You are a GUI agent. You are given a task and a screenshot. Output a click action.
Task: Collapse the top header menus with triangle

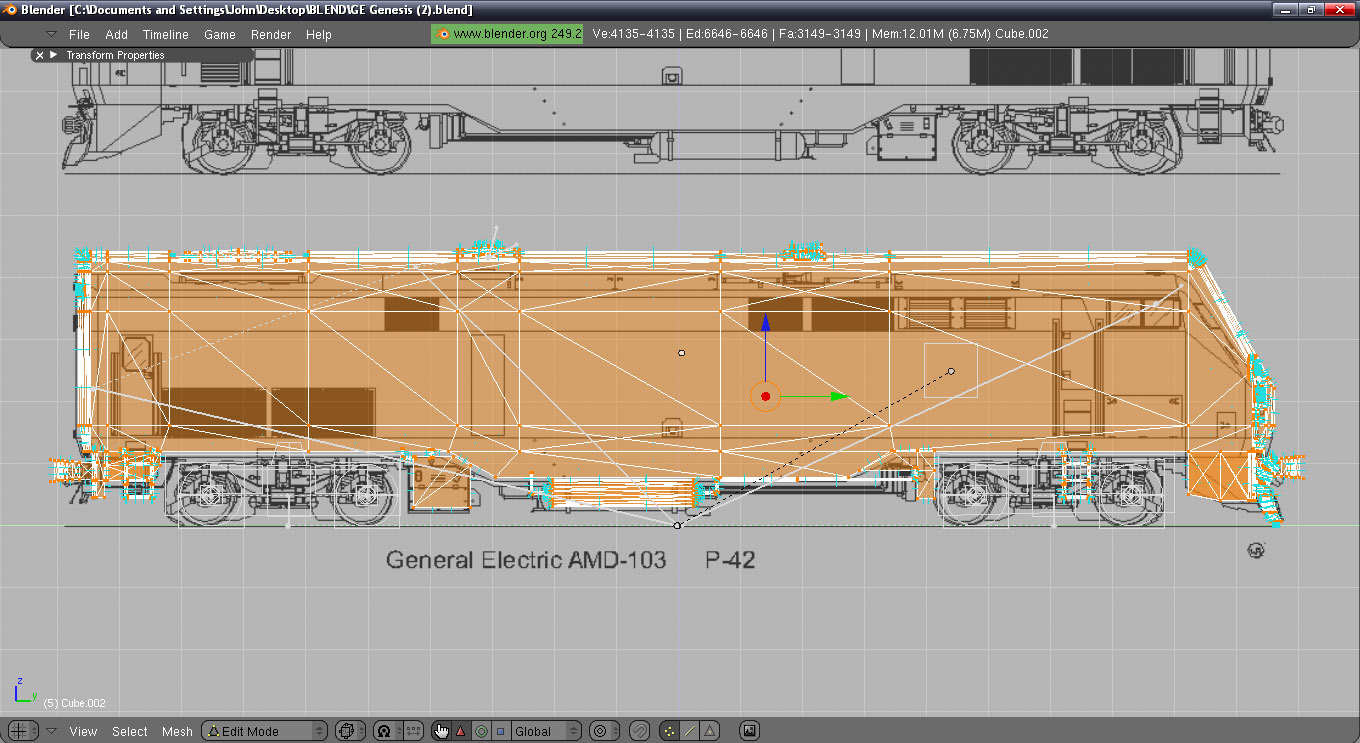click(51, 34)
